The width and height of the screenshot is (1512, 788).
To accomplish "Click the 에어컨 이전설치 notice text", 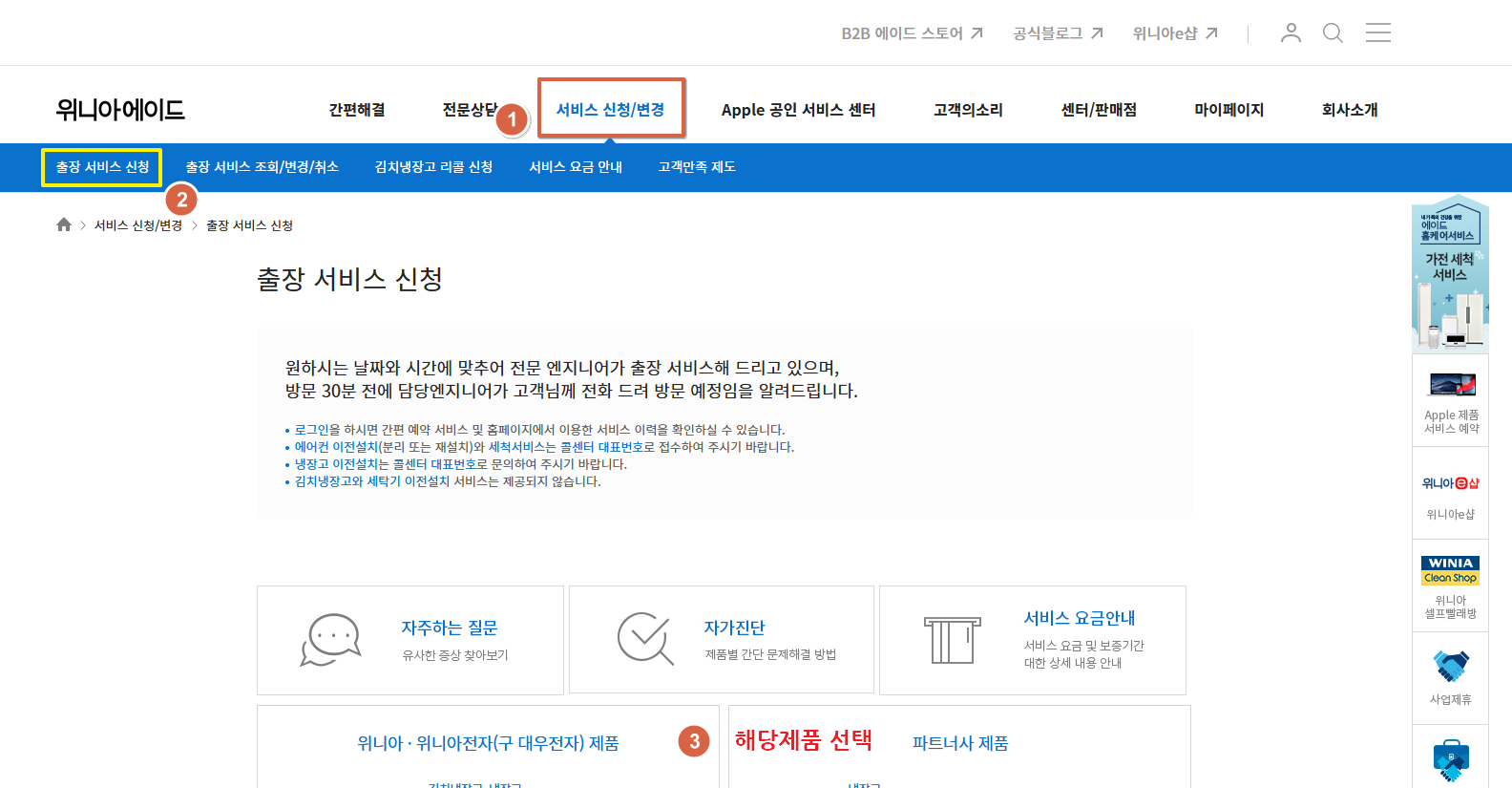I will click(336, 447).
